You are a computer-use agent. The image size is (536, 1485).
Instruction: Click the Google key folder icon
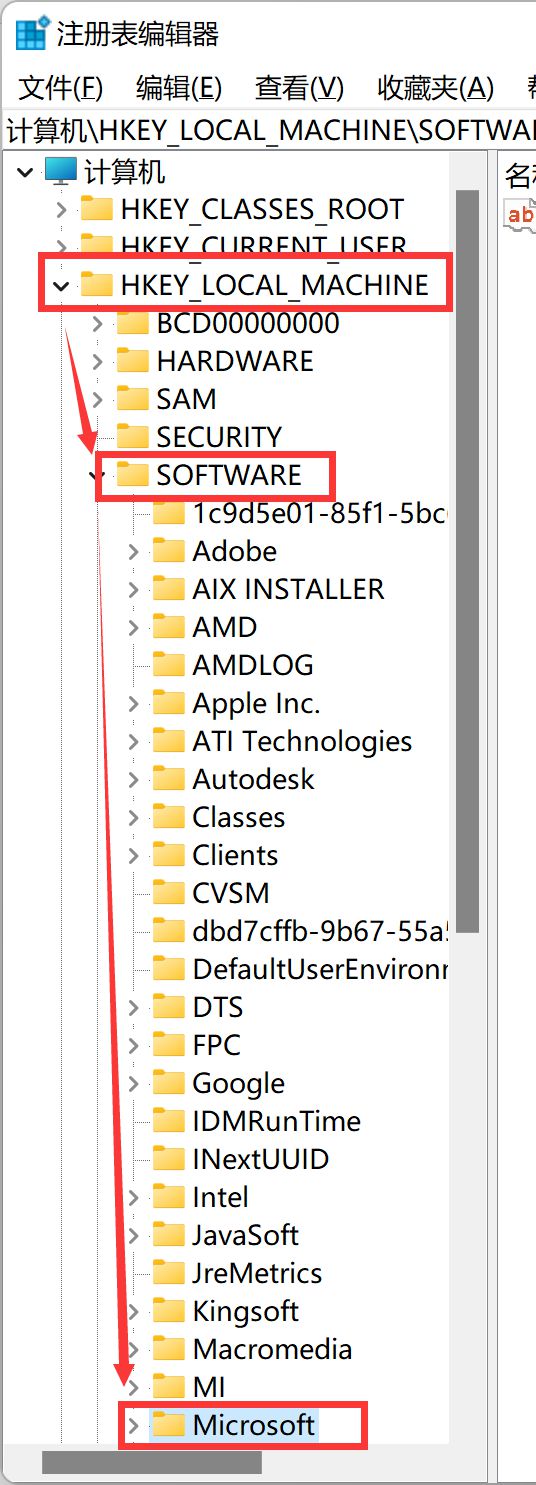169,1083
